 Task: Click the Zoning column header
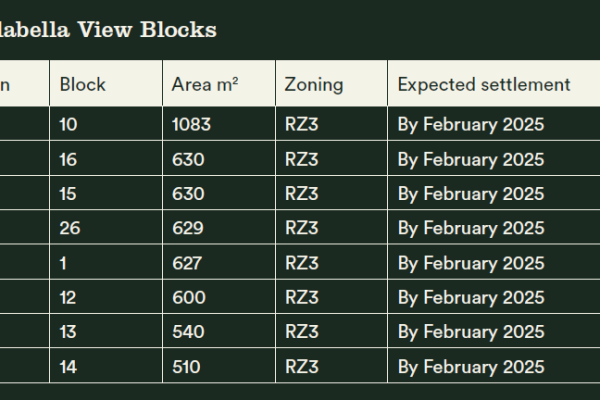(x=316, y=84)
